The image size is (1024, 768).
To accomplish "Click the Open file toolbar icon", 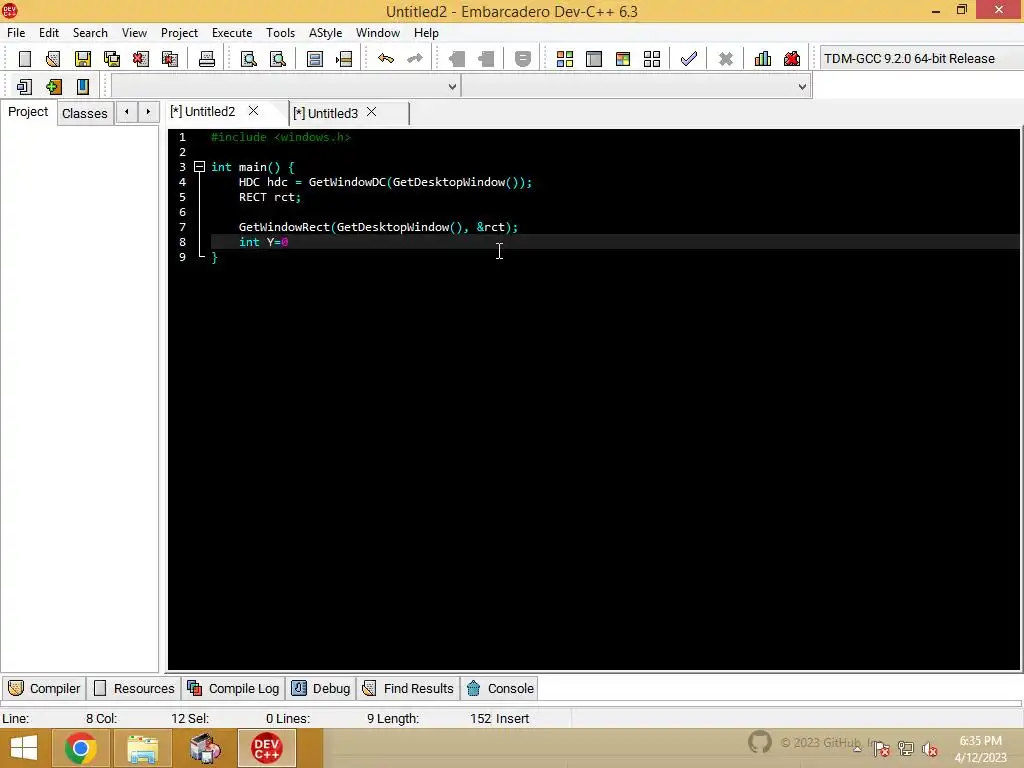I will 54,59.
